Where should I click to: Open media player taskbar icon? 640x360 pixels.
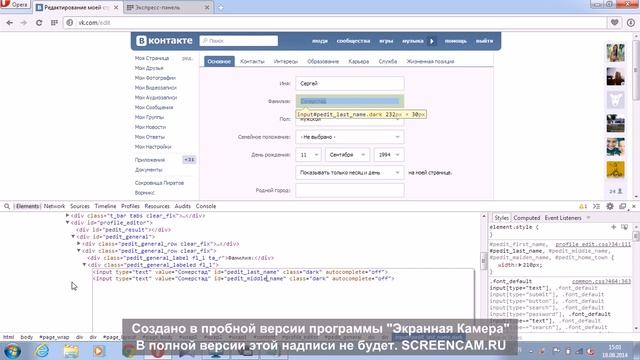98,351
